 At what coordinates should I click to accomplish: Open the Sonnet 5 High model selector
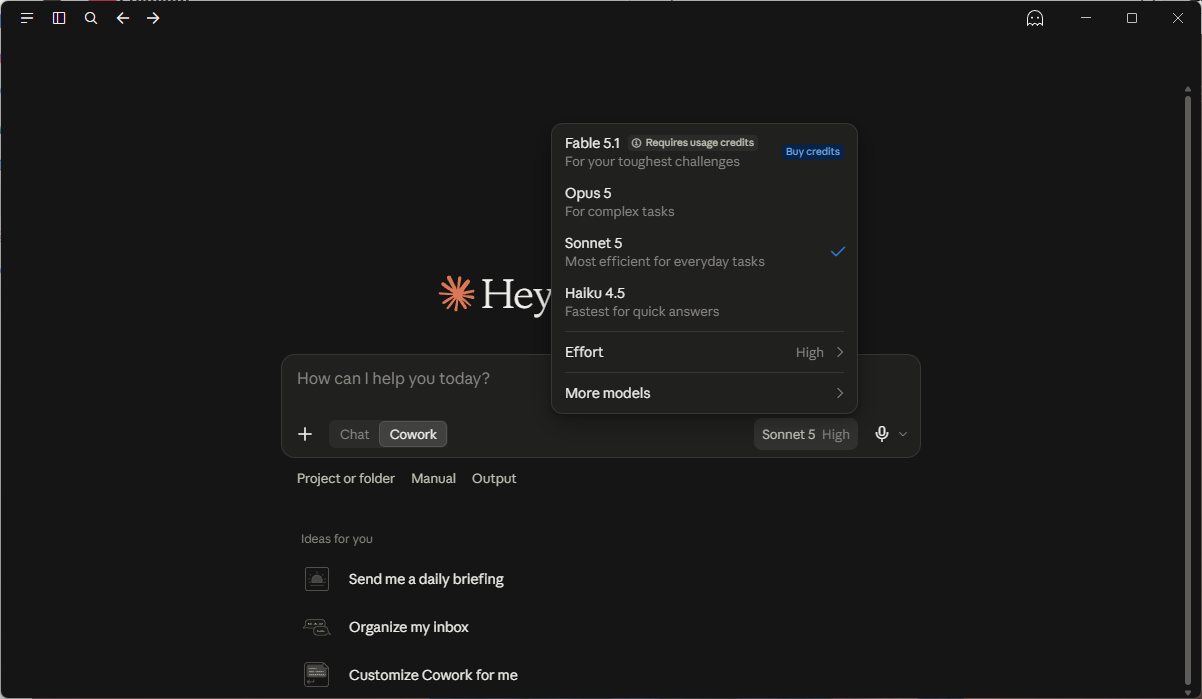point(806,434)
